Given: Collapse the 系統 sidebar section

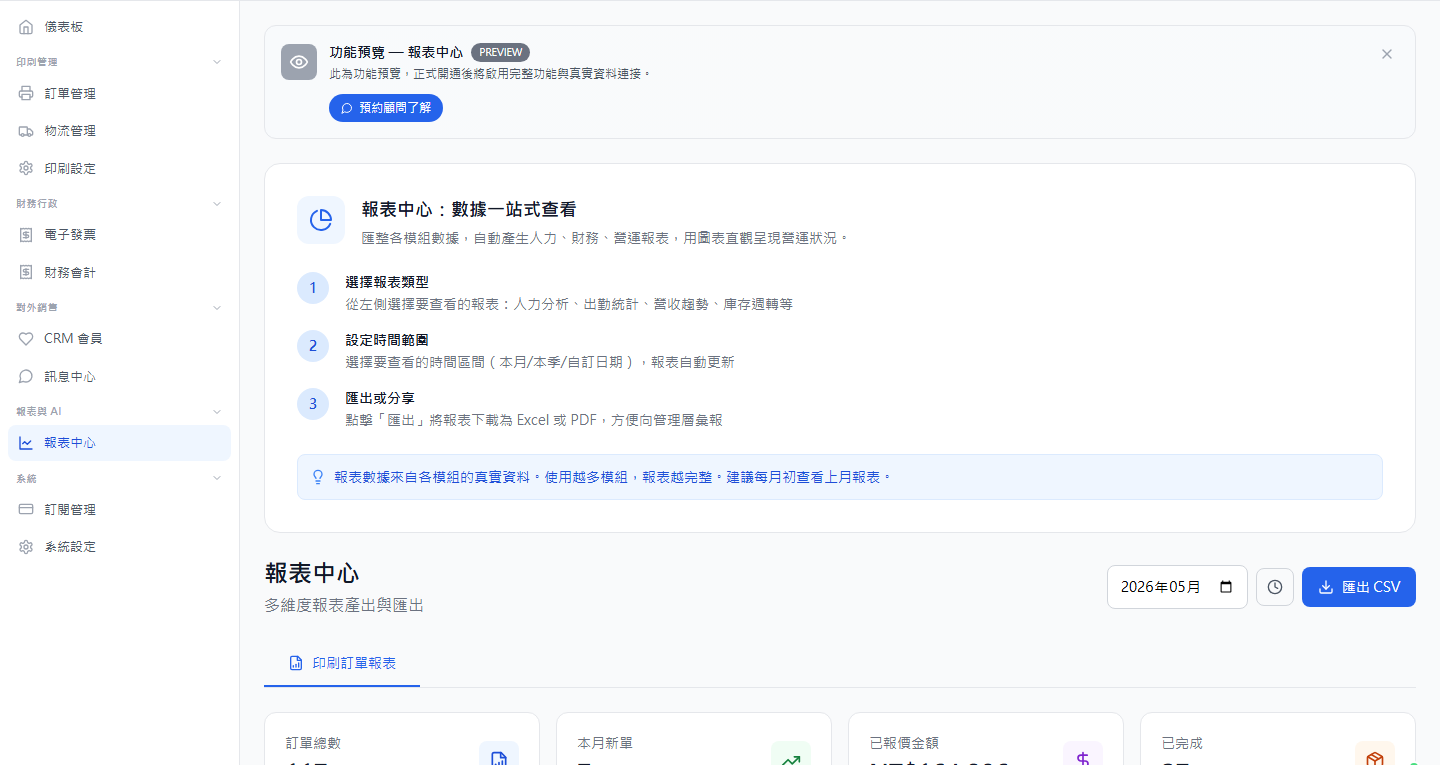Looking at the screenshot, I should coord(218,478).
